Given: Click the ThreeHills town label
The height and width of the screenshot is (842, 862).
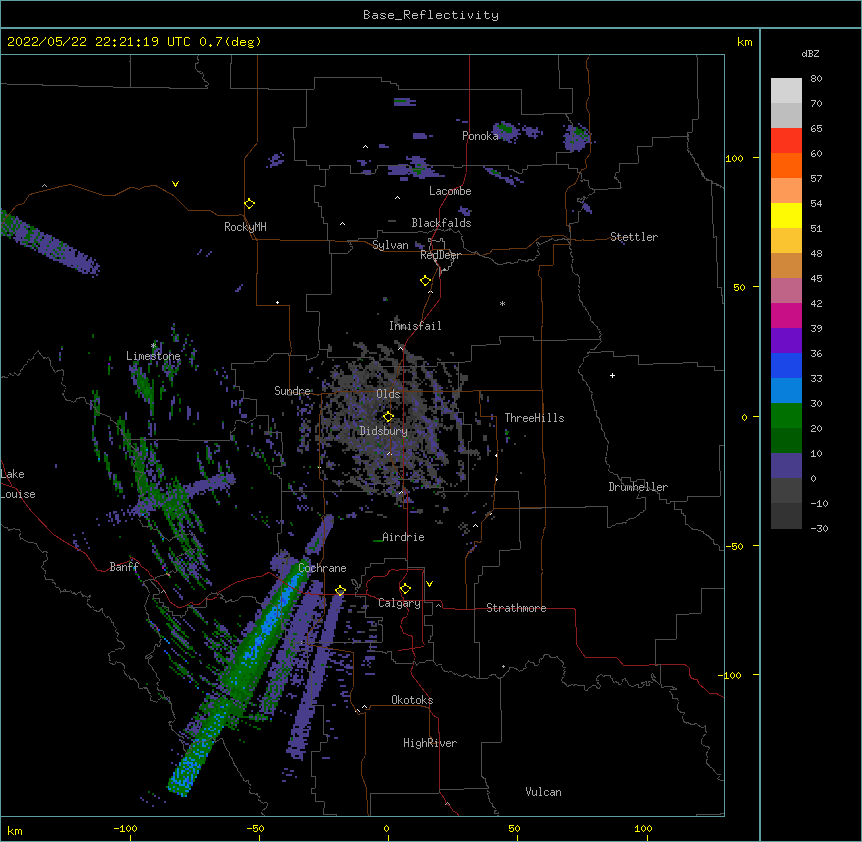Looking at the screenshot, I should point(534,418).
